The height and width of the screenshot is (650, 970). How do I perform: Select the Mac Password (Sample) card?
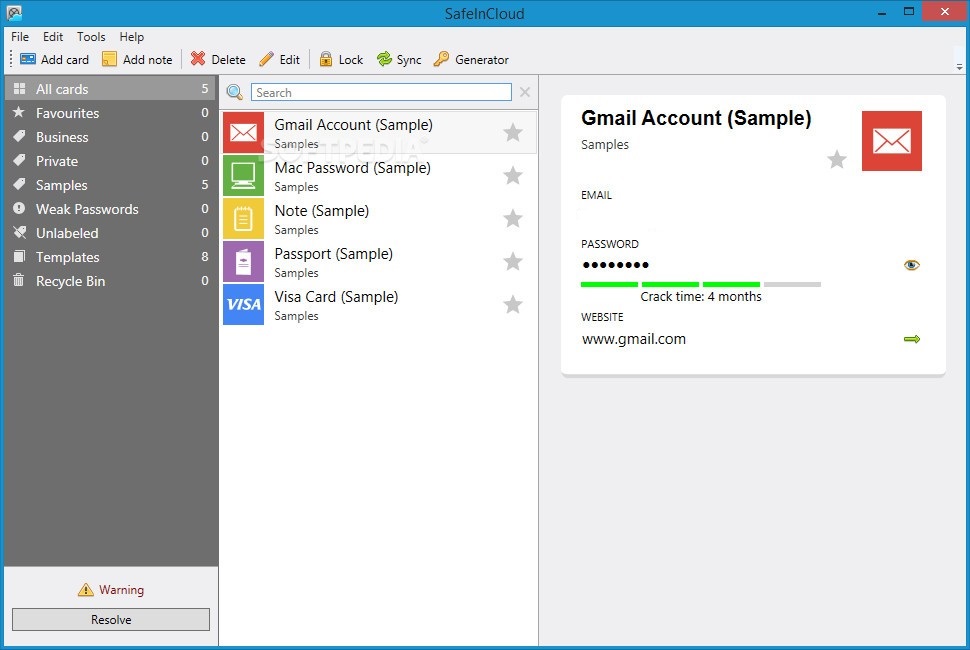pyautogui.click(x=379, y=176)
